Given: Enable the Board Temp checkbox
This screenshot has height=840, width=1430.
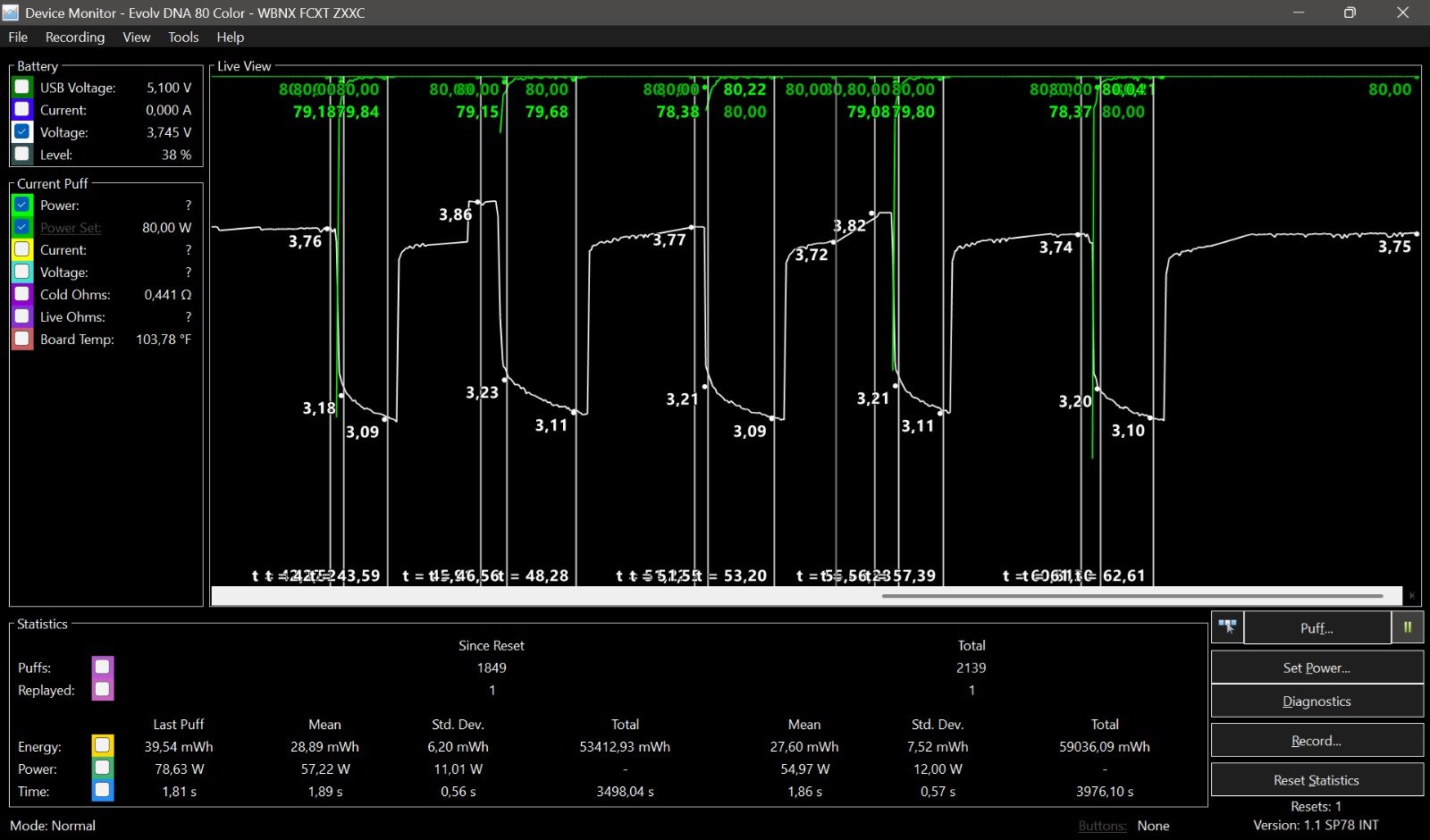Looking at the screenshot, I should click(22, 339).
